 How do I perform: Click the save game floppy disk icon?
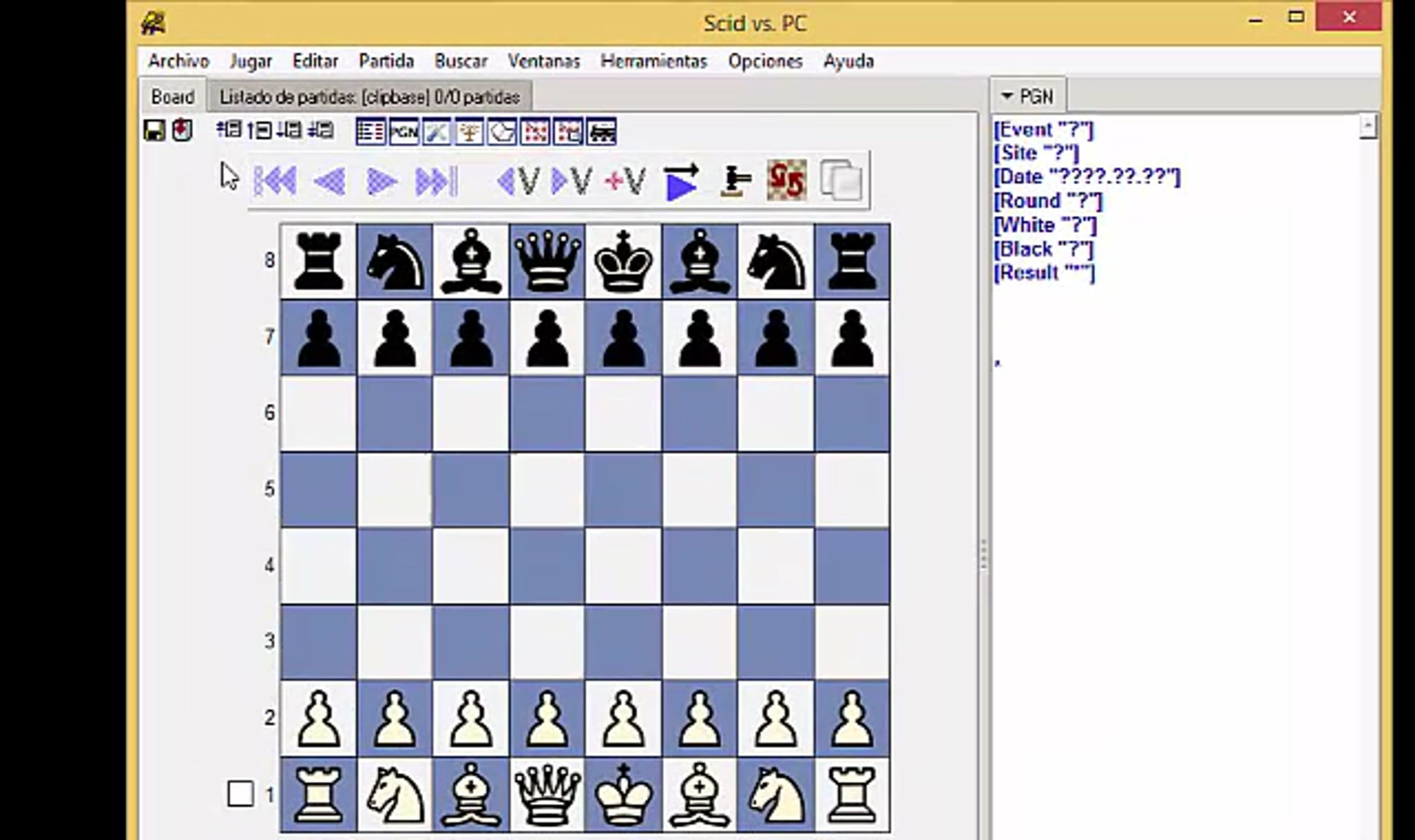click(x=154, y=131)
